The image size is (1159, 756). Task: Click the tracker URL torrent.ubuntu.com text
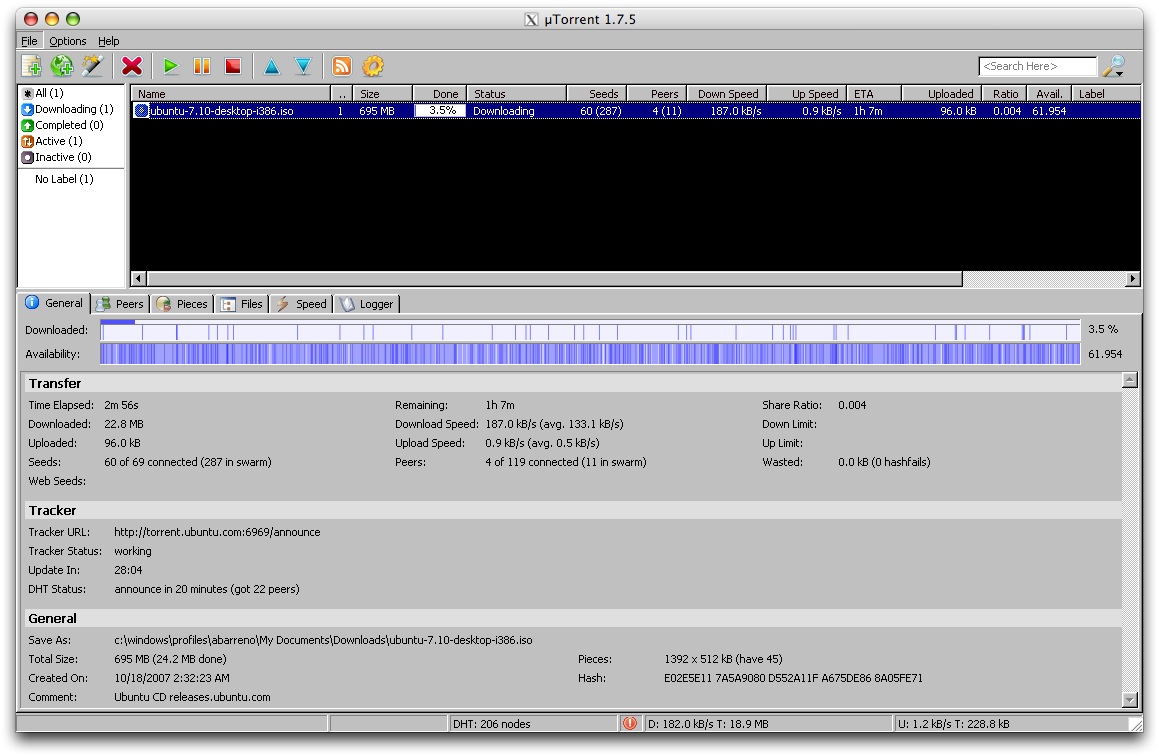[217, 532]
